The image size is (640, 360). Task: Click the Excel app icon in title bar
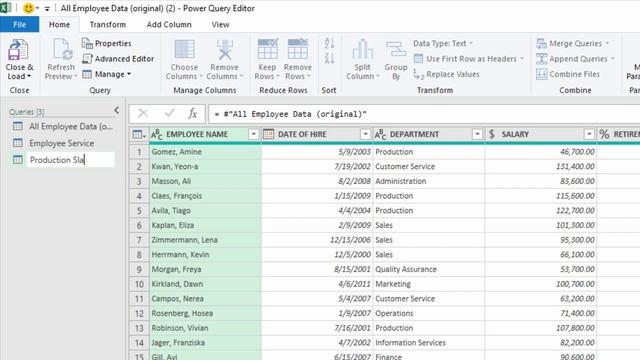[x=5, y=8]
